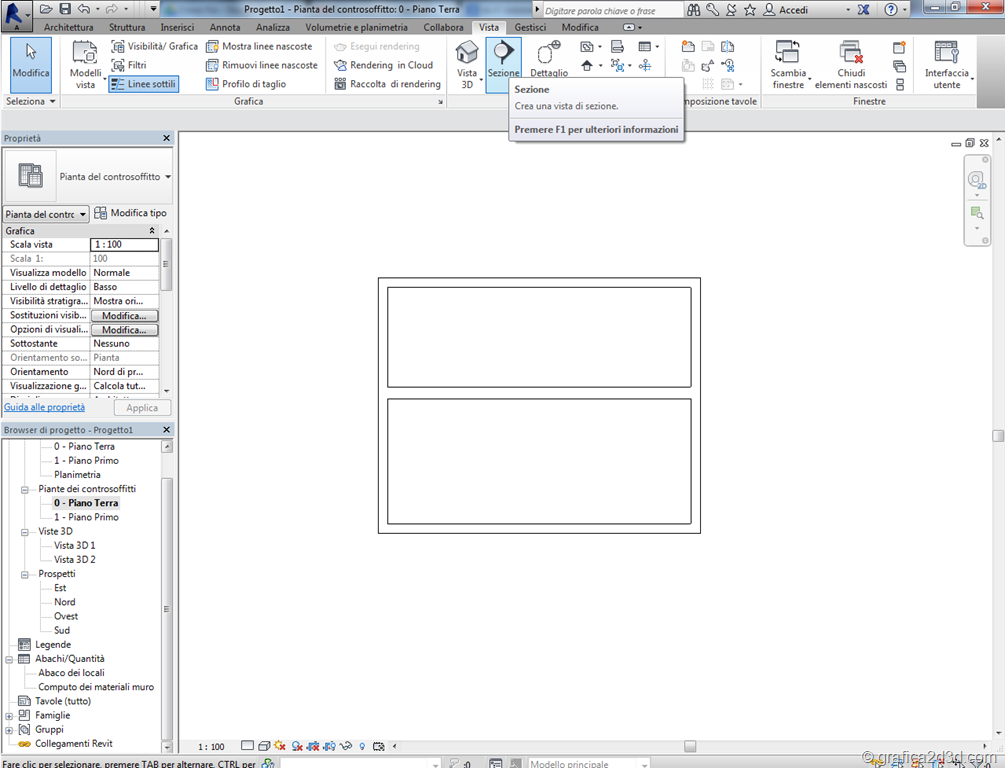Click the horizontal scrollbar thumb below canvas
This screenshot has width=1005, height=768.
click(x=690, y=746)
